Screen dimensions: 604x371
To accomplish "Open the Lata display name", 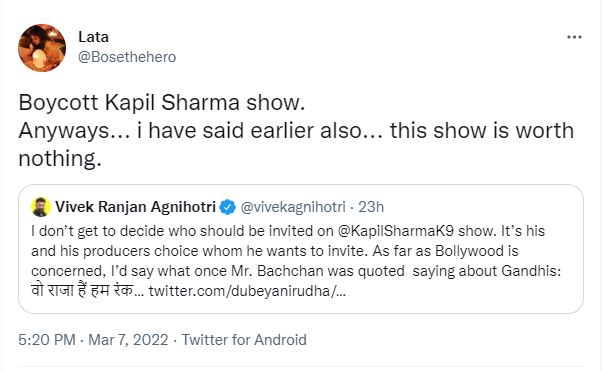I will [x=94, y=37].
